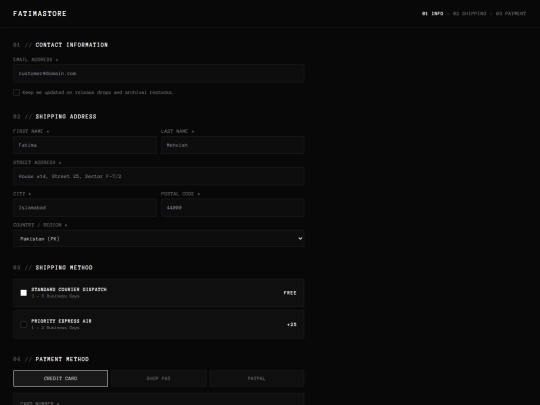This screenshot has height=405, width=540.
Task: Select Priority Express Air option
Action: 158,324
